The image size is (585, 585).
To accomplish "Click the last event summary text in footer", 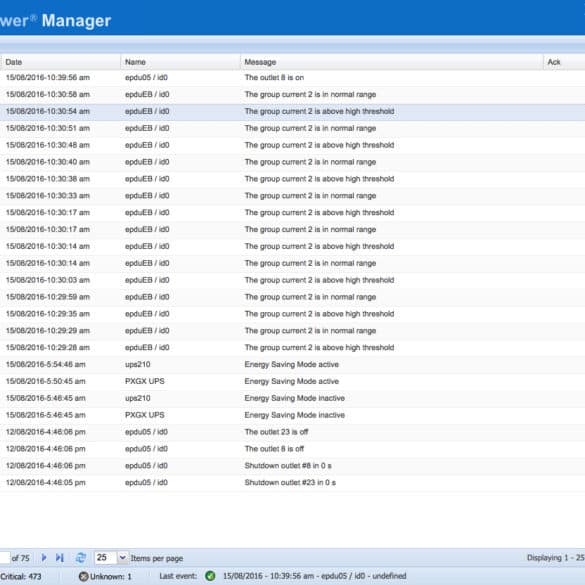I will [315, 576].
